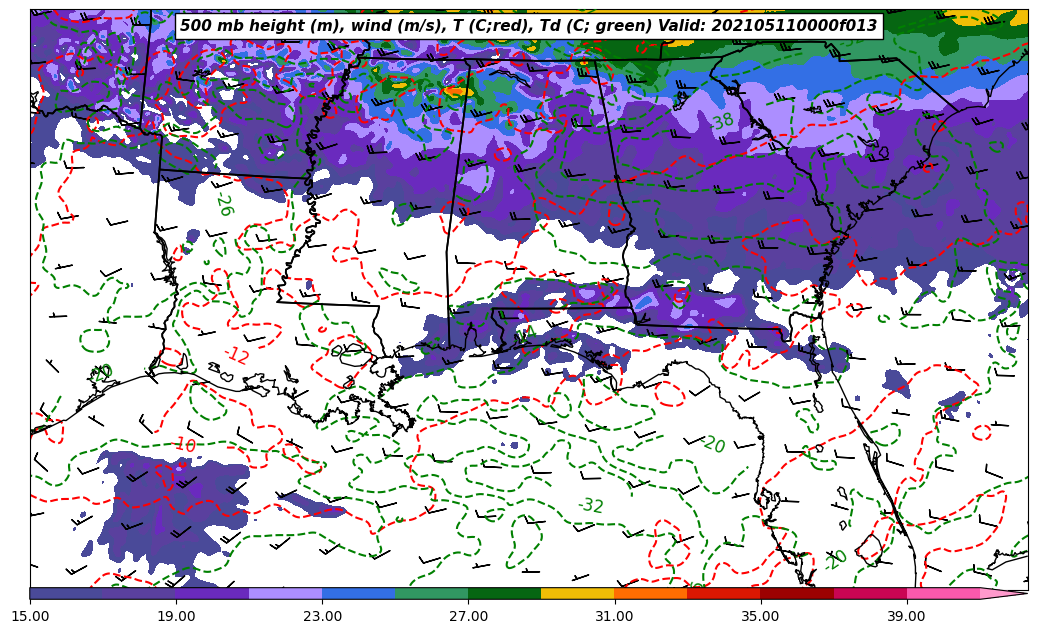Click the plot title text box
Viewport: 1037px width, 633px height.
tap(528, 26)
